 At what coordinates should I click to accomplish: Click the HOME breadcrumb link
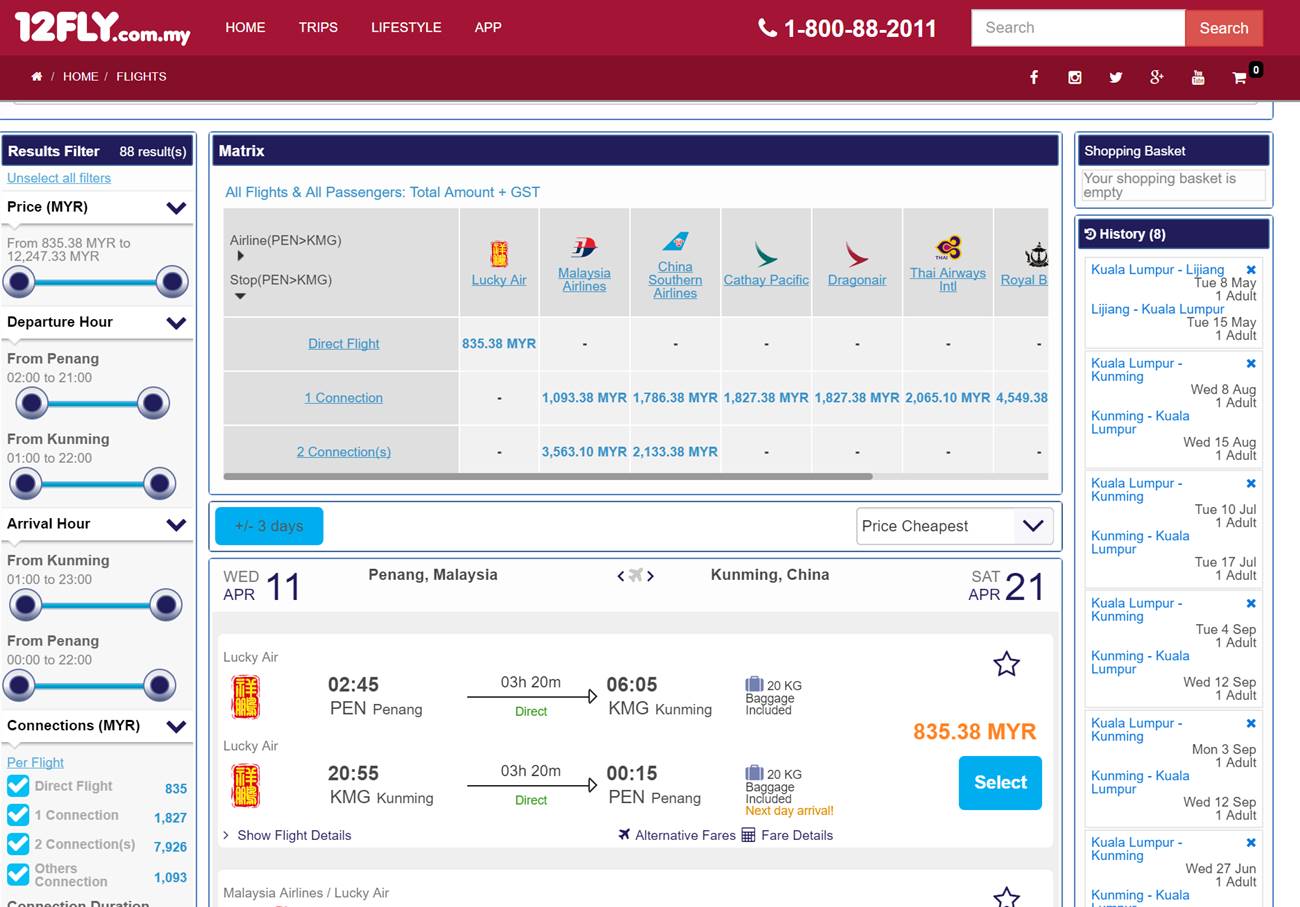tap(80, 76)
